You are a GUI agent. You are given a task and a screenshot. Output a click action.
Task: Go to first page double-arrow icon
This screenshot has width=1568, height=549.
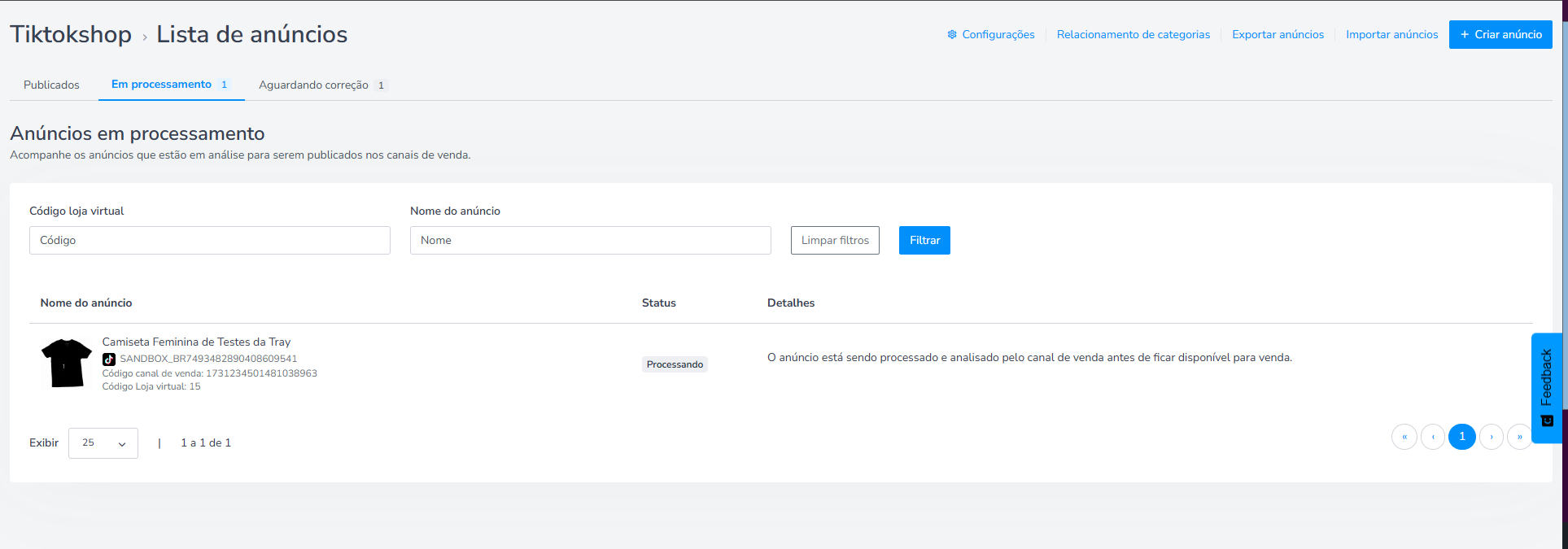[1404, 437]
